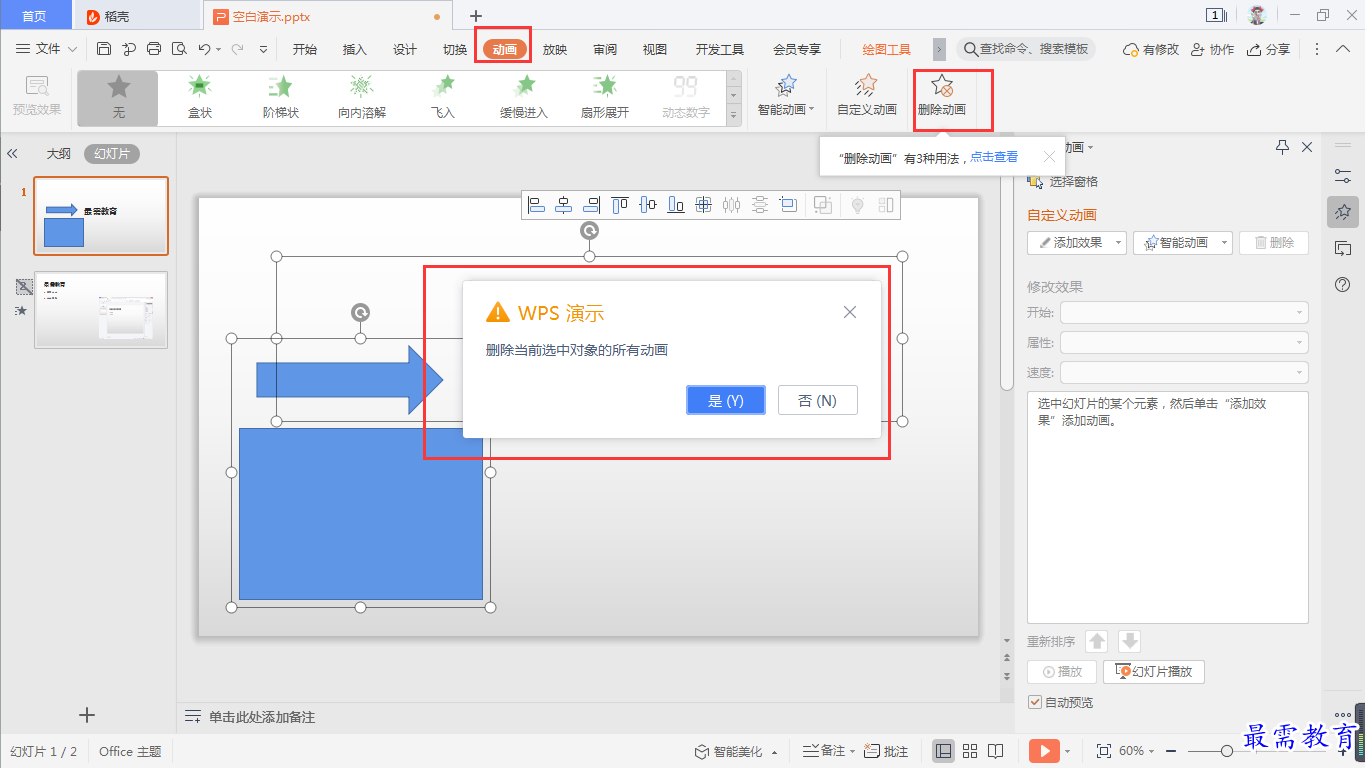This screenshot has width=1365, height=768.
Task: Open the 文件 menu dropdown
Action: (x=47, y=49)
